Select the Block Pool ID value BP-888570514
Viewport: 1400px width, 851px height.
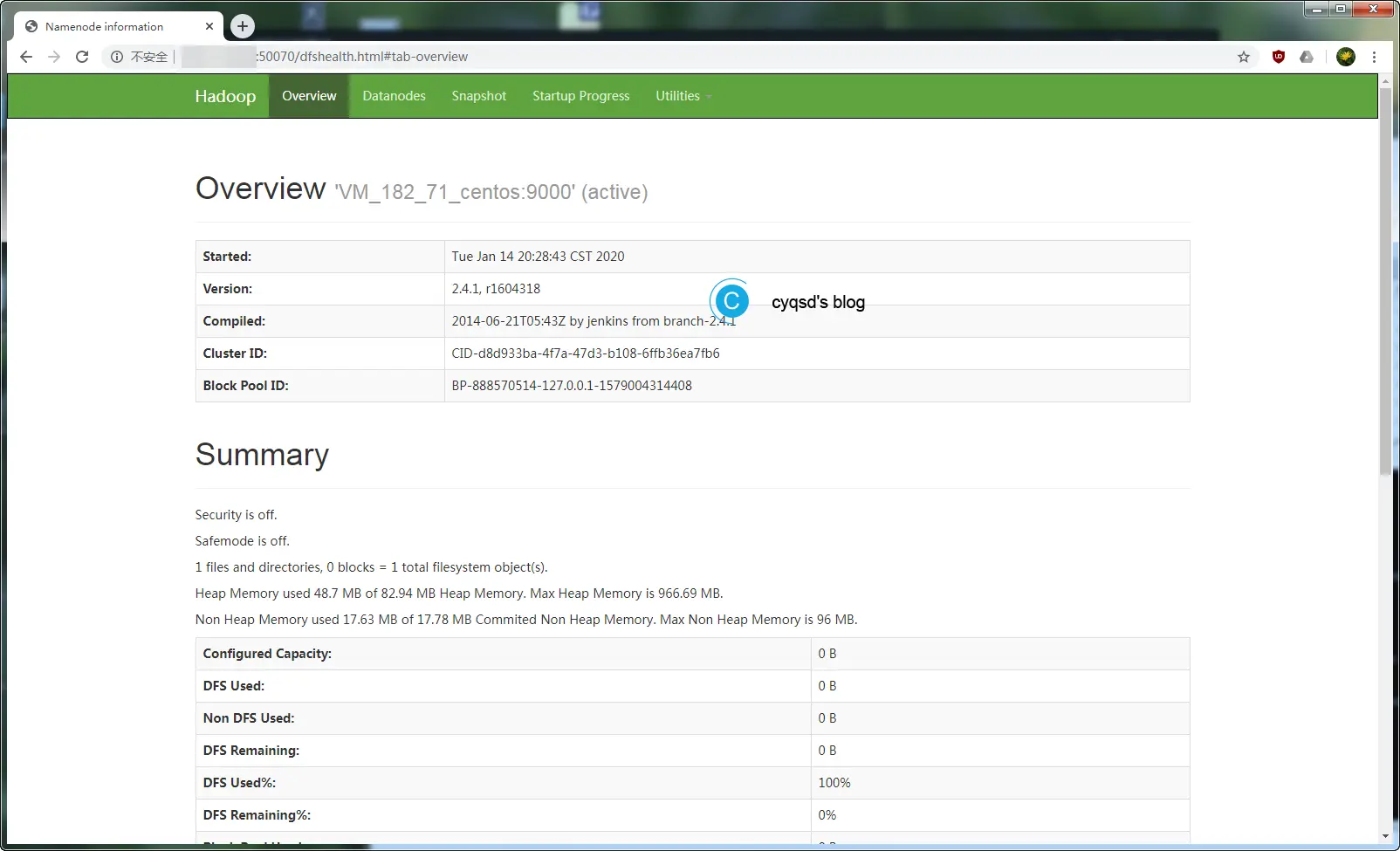click(x=572, y=386)
